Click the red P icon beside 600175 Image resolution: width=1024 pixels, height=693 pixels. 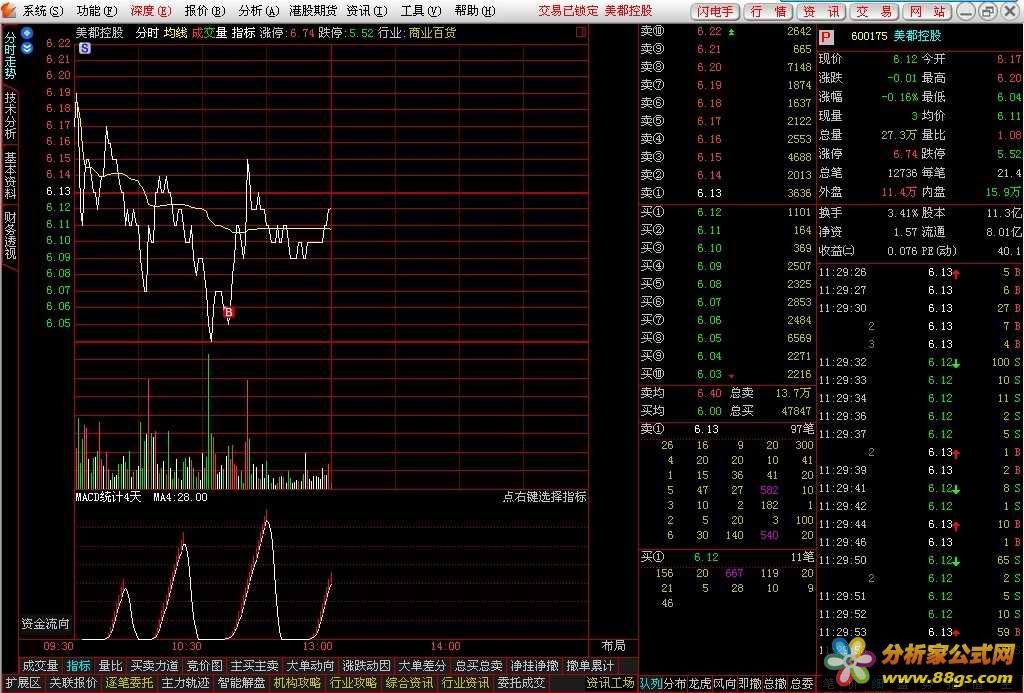(x=826, y=37)
